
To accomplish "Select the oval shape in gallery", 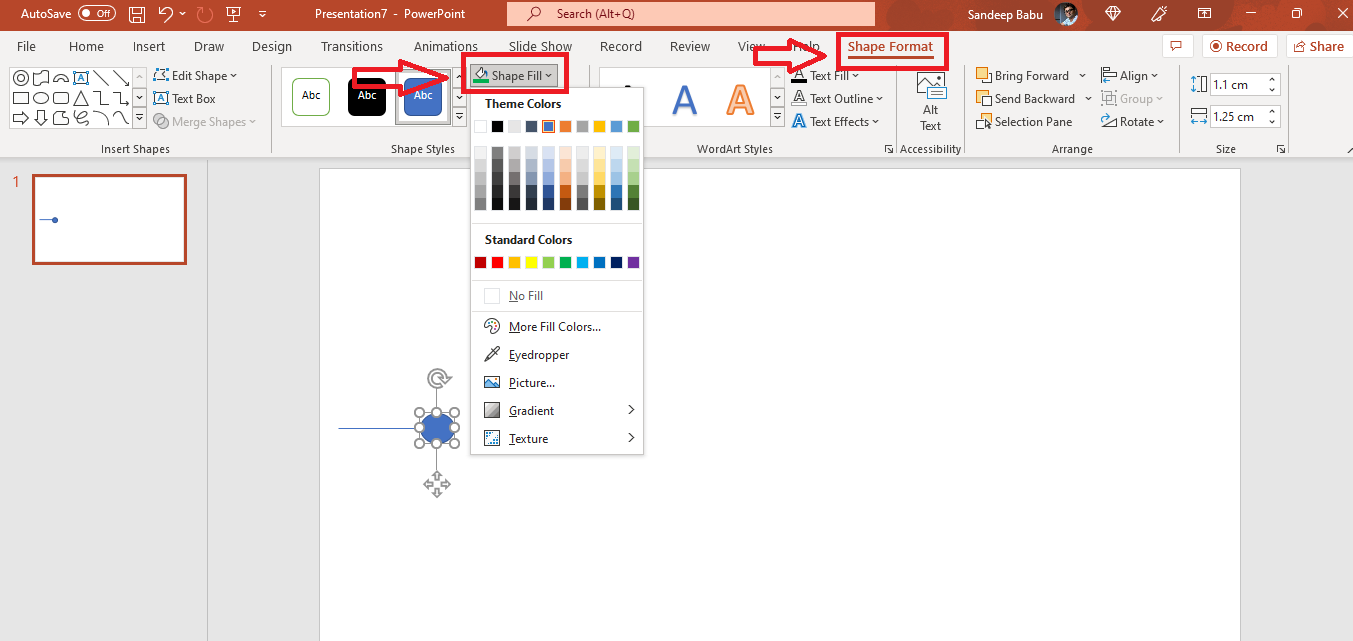I will click(x=40, y=98).
